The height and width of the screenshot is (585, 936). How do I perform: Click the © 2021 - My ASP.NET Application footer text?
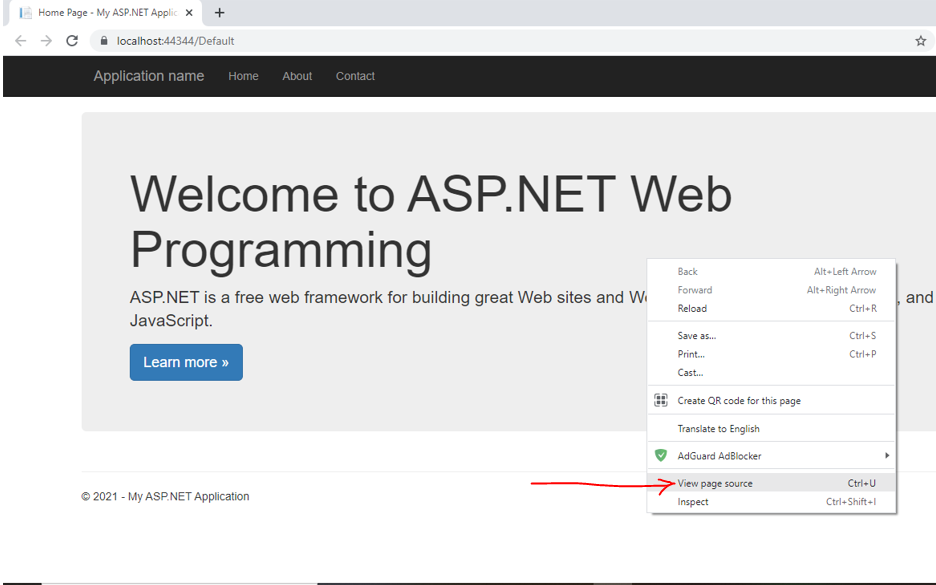(165, 496)
